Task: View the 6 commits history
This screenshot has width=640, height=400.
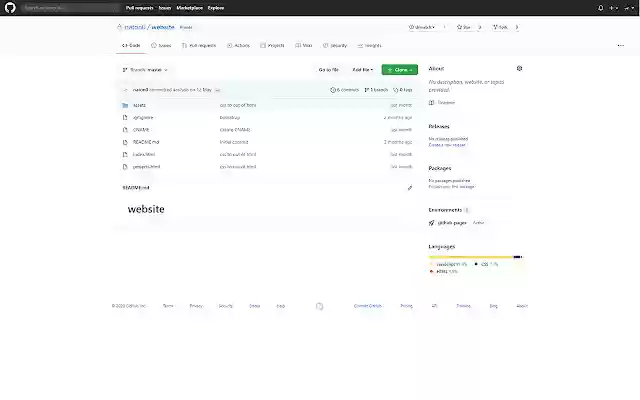Action: [x=344, y=90]
